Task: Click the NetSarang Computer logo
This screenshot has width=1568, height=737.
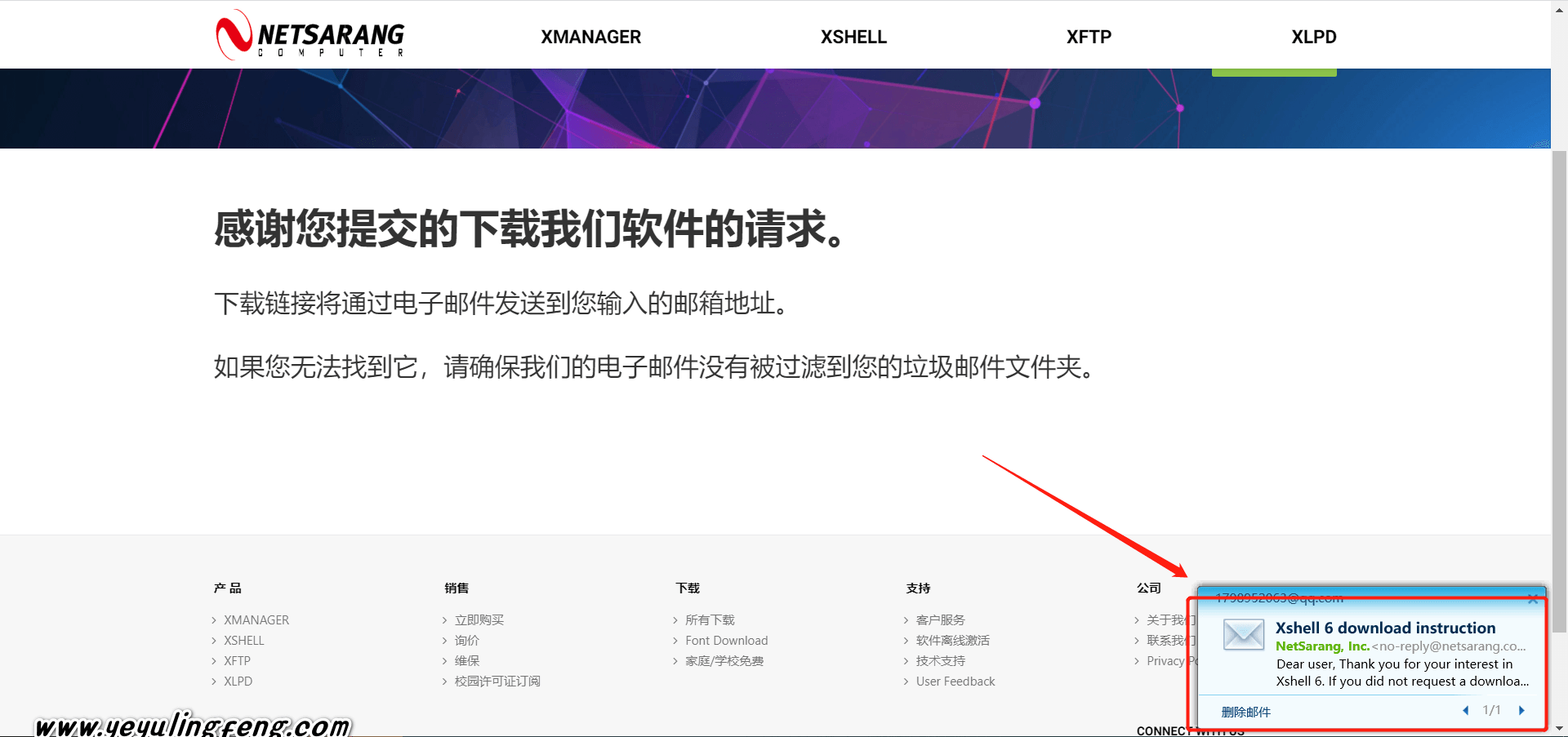Action: [x=310, y=35]
